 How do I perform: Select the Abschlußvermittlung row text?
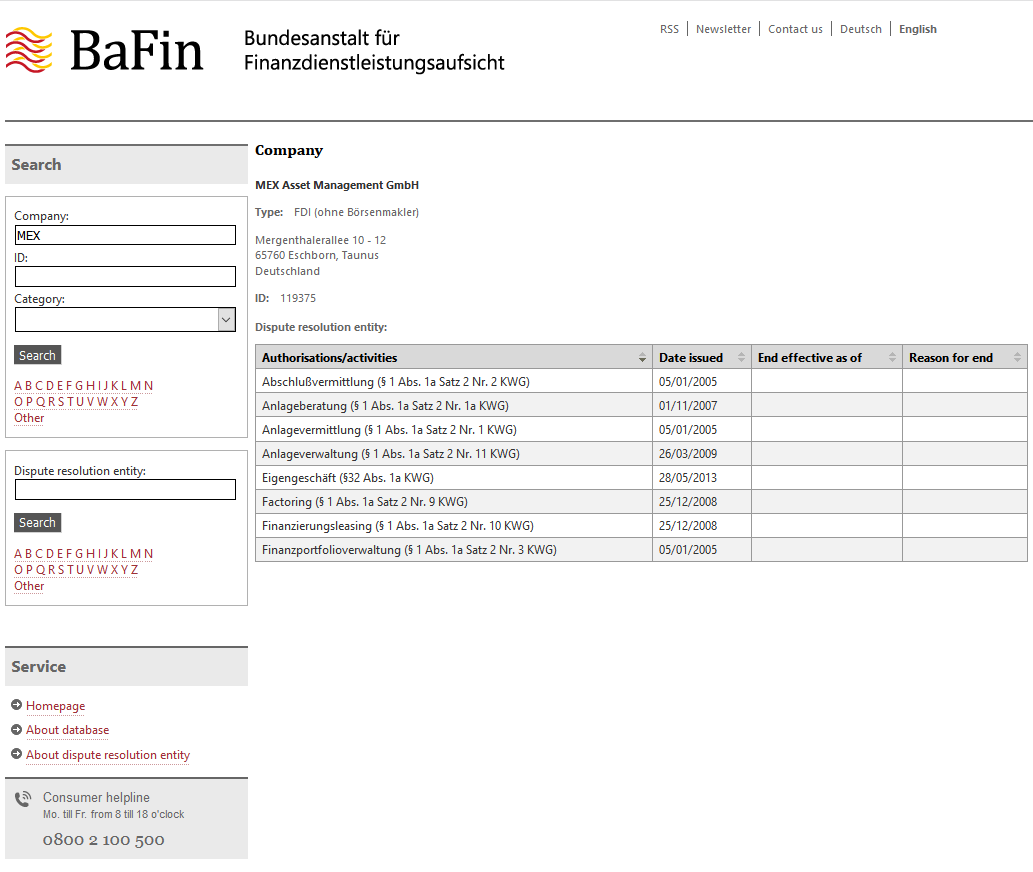point(396,382)
